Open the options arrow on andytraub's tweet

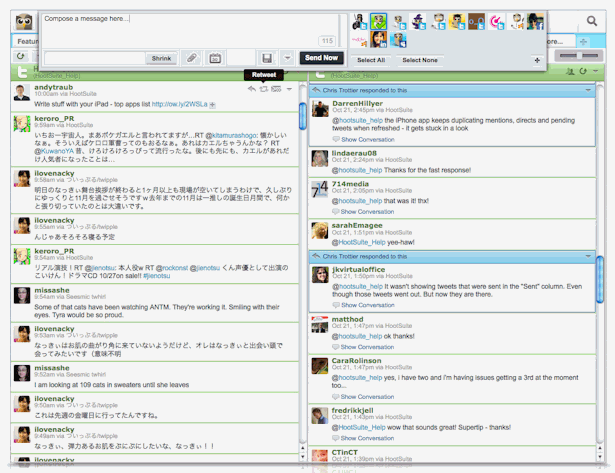click(x=289, y=89)
